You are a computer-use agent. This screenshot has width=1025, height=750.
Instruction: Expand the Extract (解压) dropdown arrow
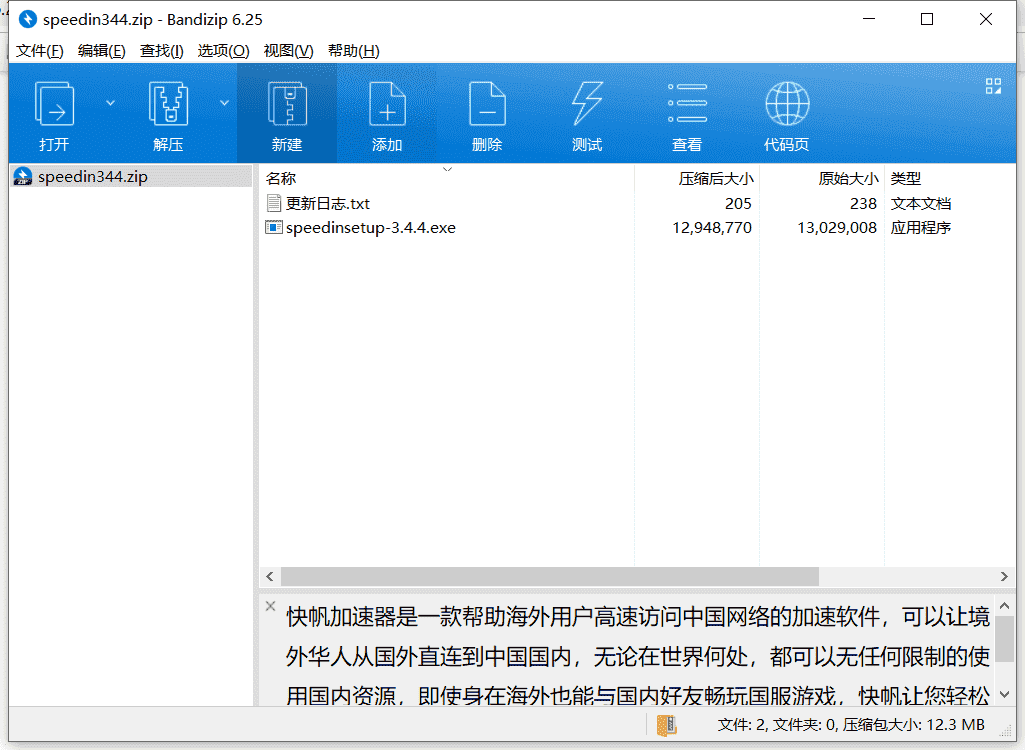click(224, 103)
